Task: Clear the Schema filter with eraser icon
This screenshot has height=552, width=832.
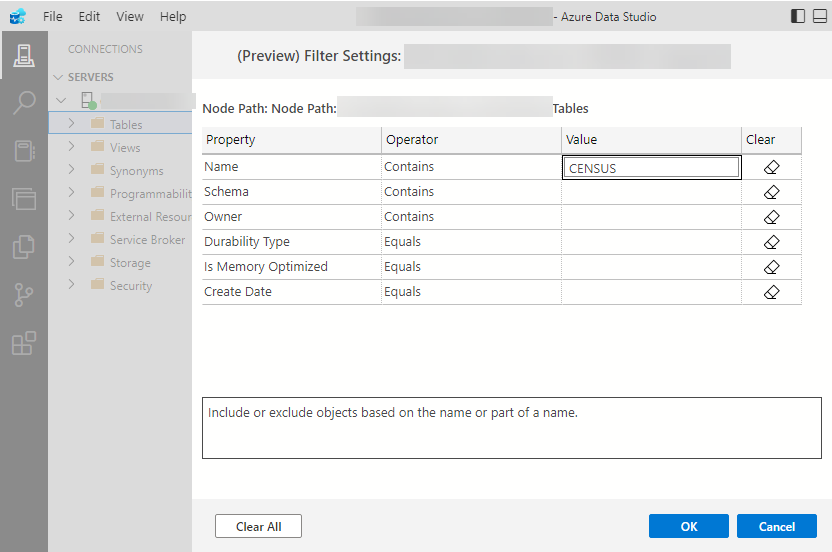Action: point(771,192)
